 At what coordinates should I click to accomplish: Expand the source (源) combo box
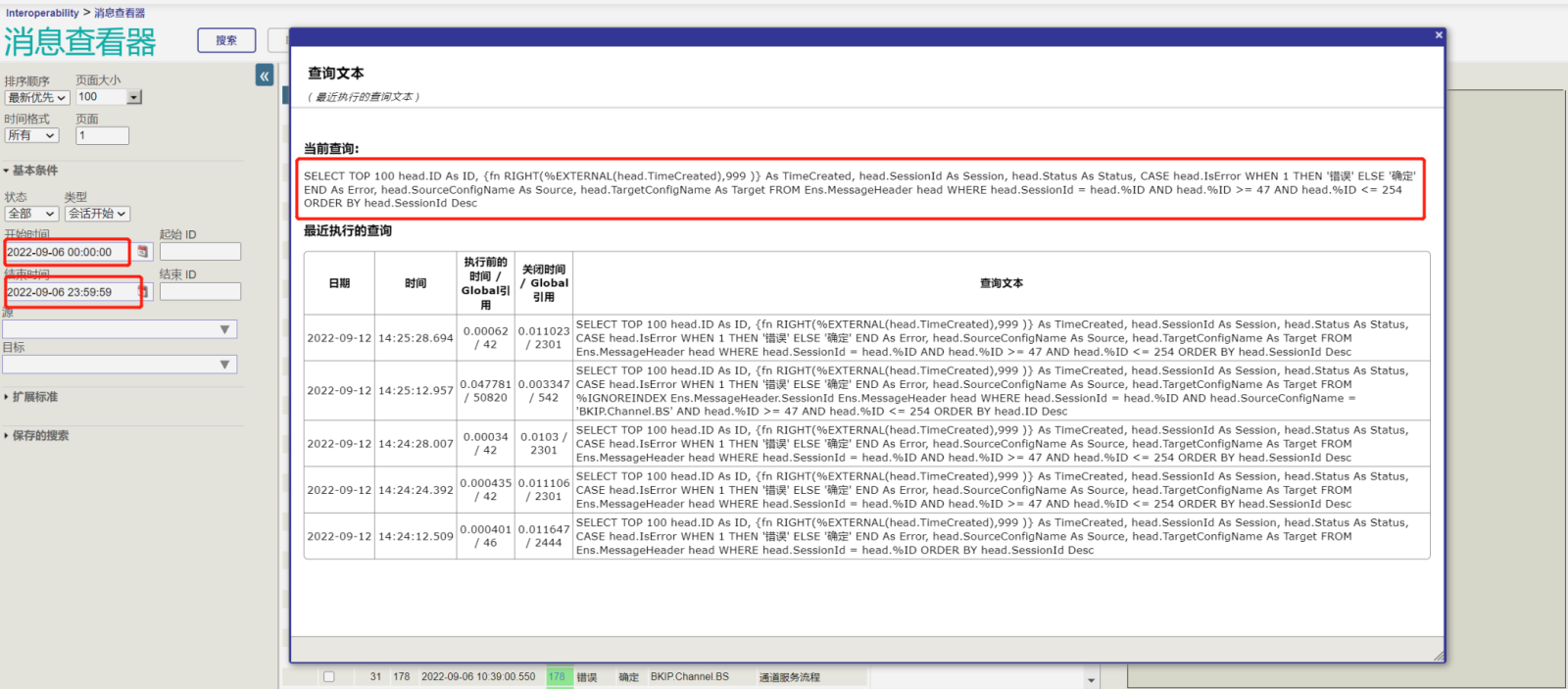pyautogui.click(x=224, y=329)
